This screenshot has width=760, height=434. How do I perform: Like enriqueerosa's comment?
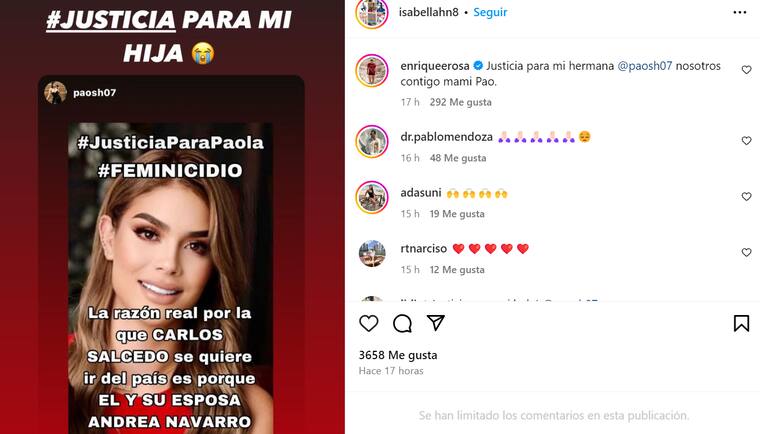(746, 70)
